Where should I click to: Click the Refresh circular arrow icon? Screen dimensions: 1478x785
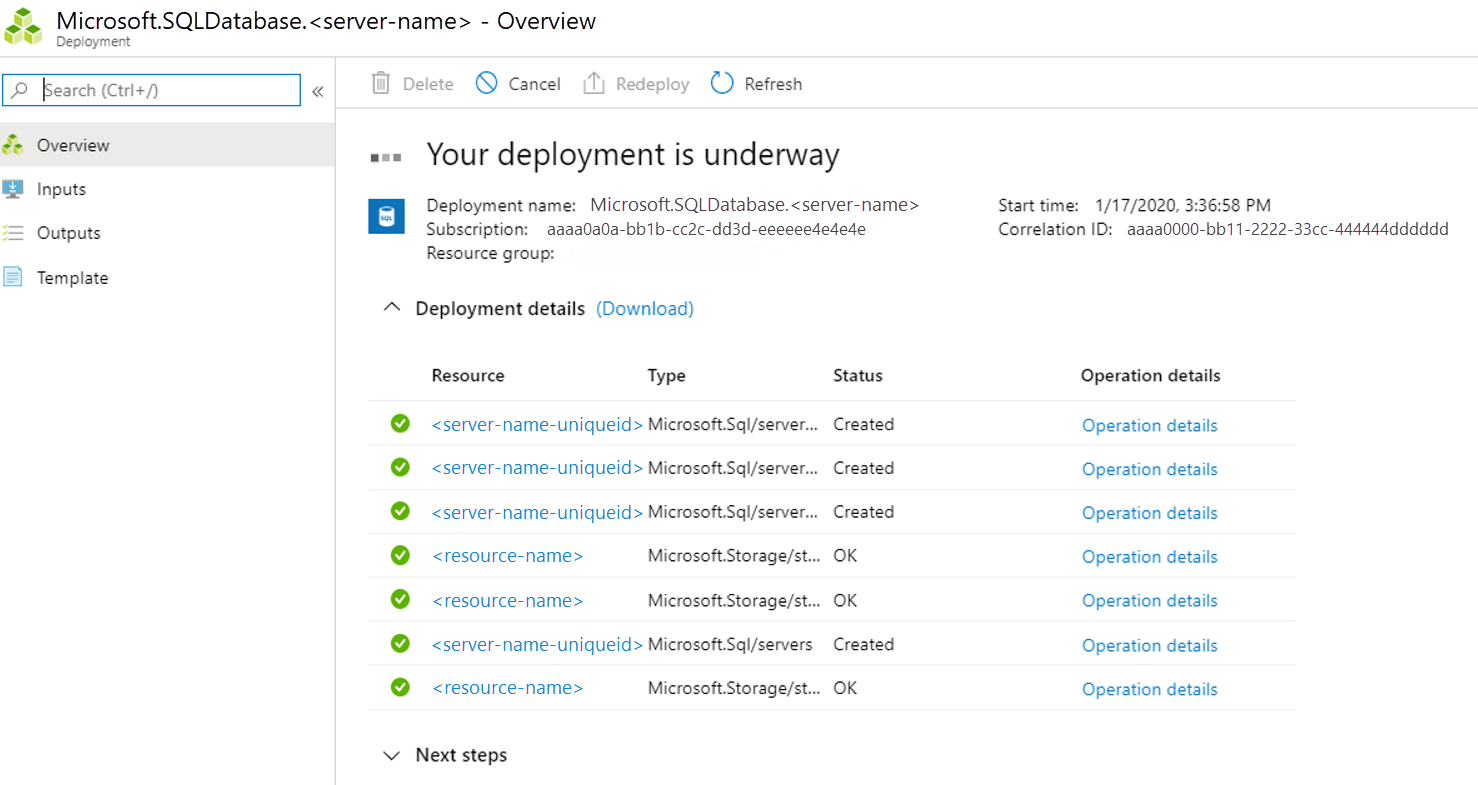point(722,83)
